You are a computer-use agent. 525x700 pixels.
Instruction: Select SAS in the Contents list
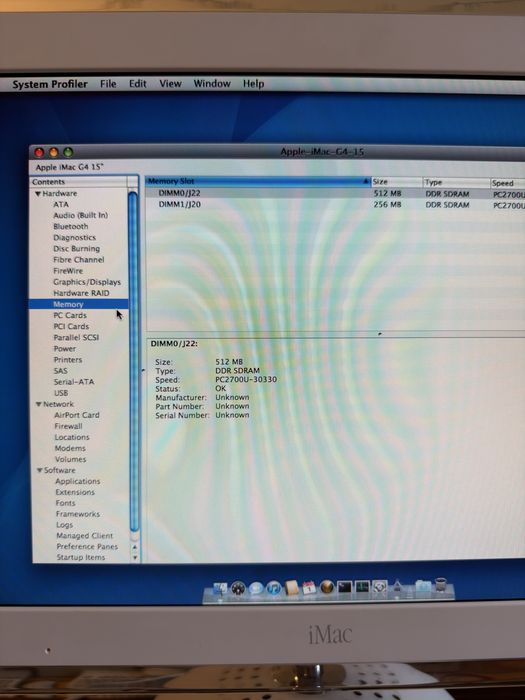coord(61,371)
